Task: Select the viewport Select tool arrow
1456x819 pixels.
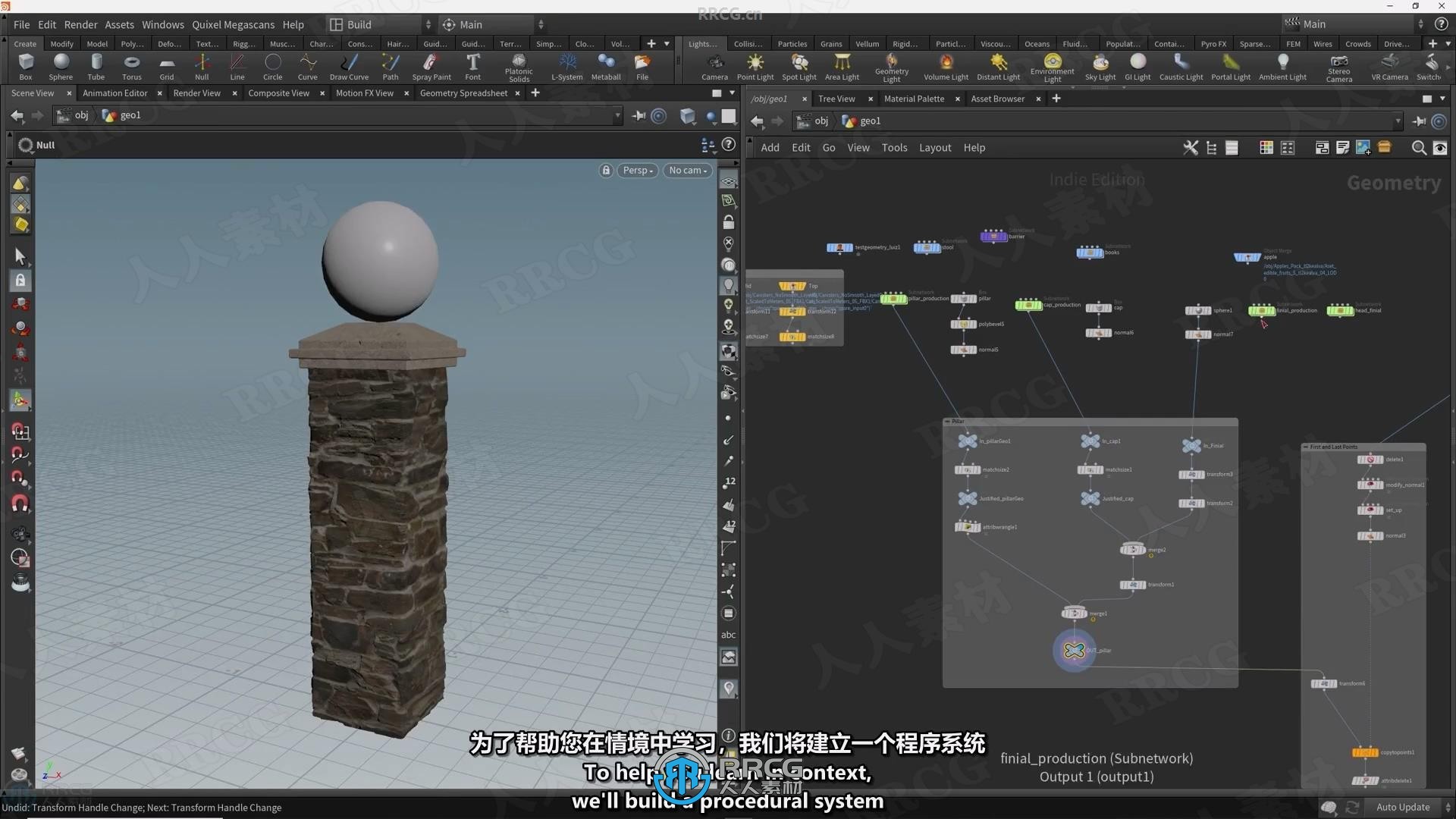Action: click(20, 256)
